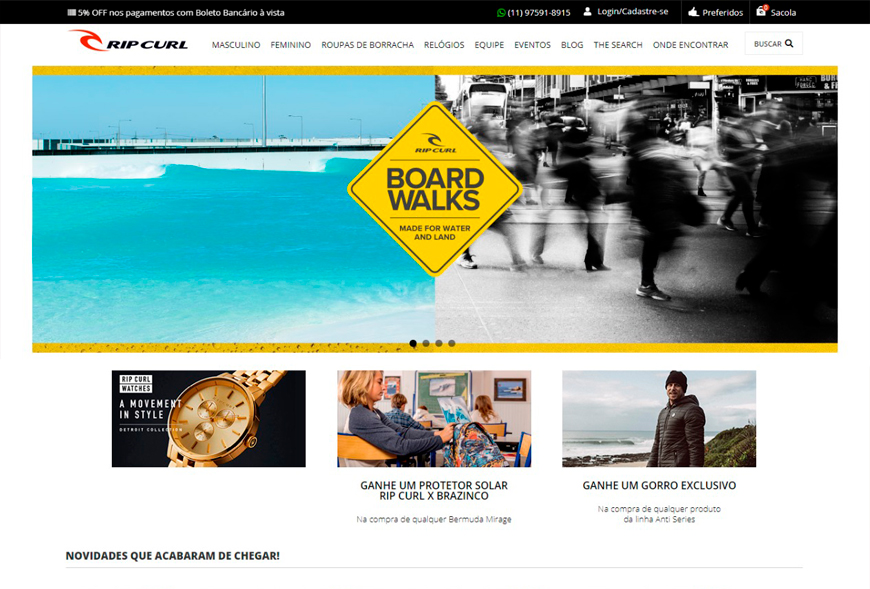The height and width of the screenshot is (589, 870).
Task: Click the Onde Encontrar link
Action: coord(690,45)
